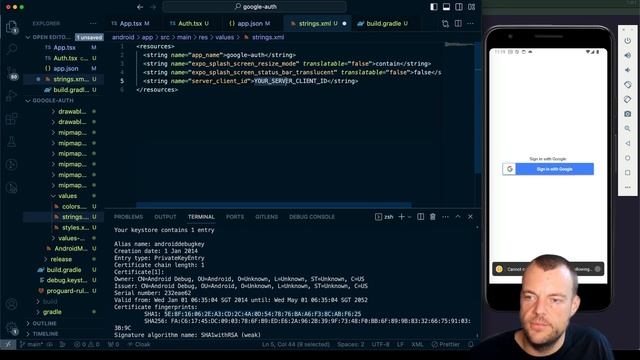Switch to the Auth.tsx editor tab

coord(189,24)
